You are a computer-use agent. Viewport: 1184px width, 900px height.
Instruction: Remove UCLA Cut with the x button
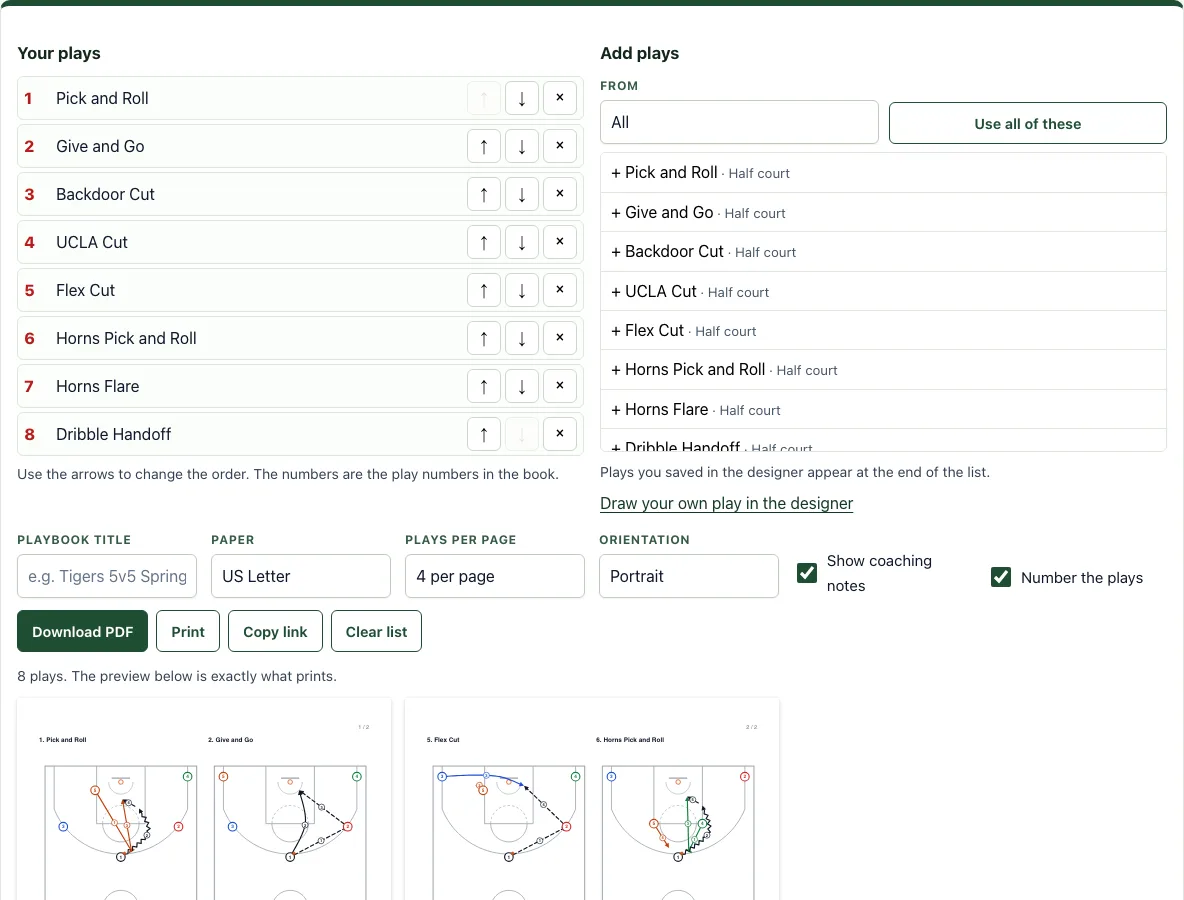(x=560, y=242)
